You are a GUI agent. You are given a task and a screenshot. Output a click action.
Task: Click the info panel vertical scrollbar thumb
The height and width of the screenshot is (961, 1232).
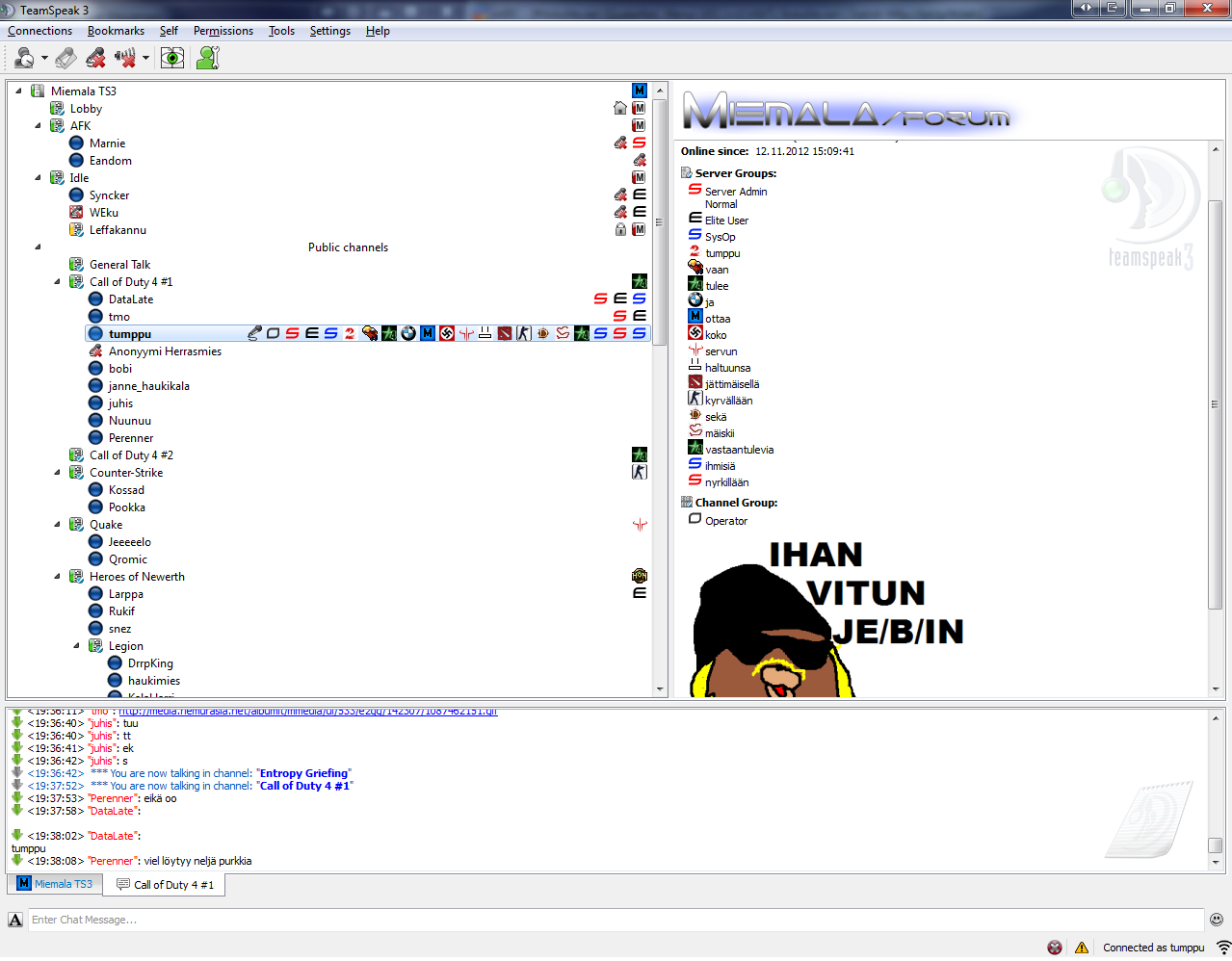pyautogui.click(x=1216, y=404)
